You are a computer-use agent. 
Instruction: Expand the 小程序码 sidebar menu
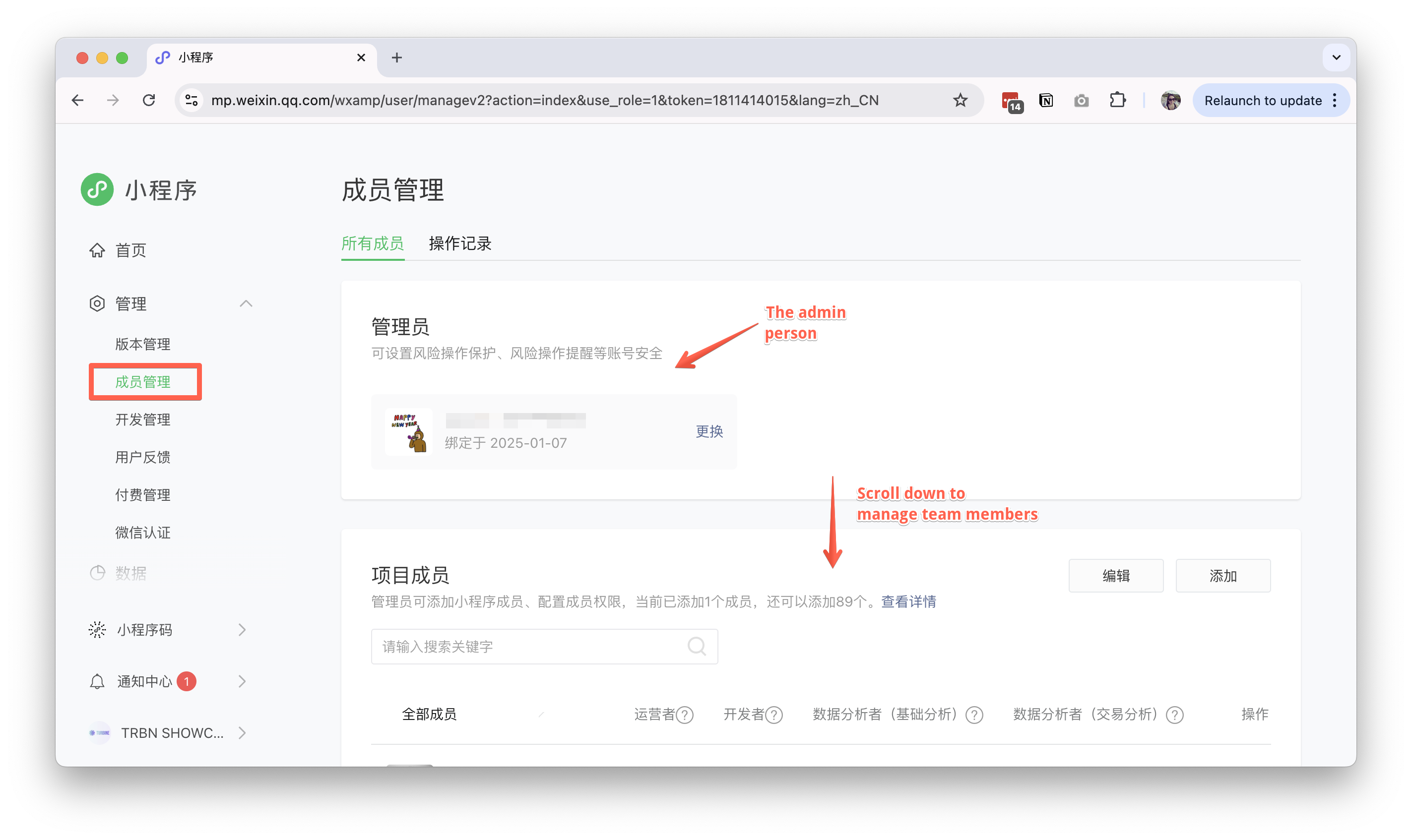(x=242, y=630)
